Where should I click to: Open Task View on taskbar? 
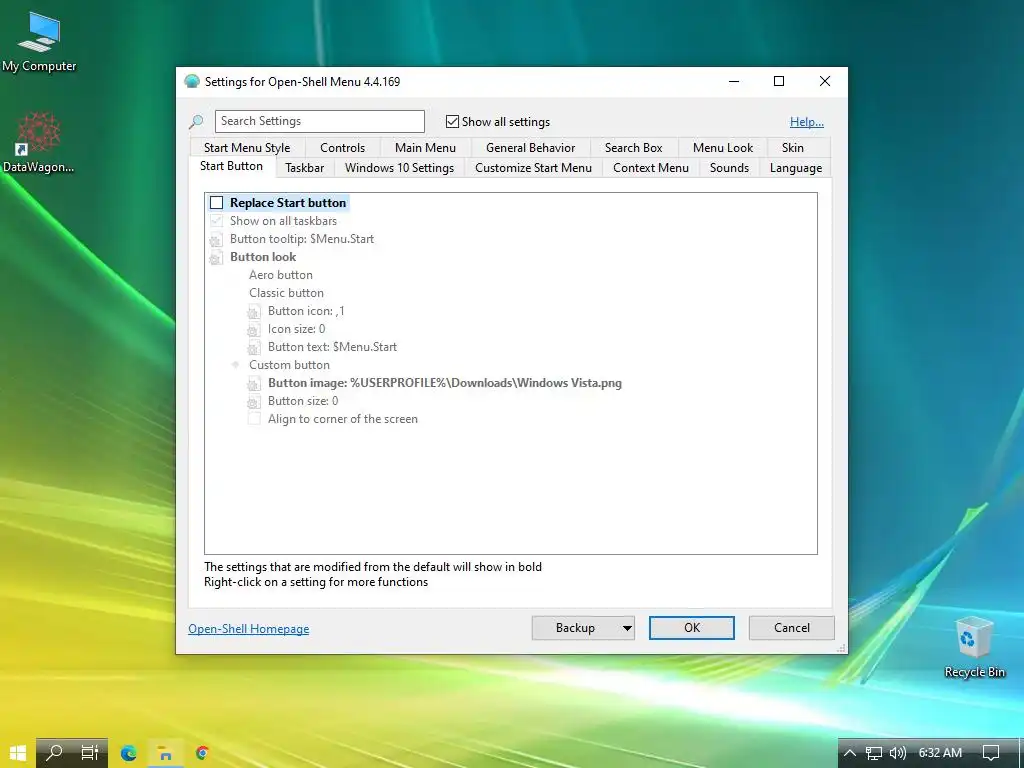(90, 753)
